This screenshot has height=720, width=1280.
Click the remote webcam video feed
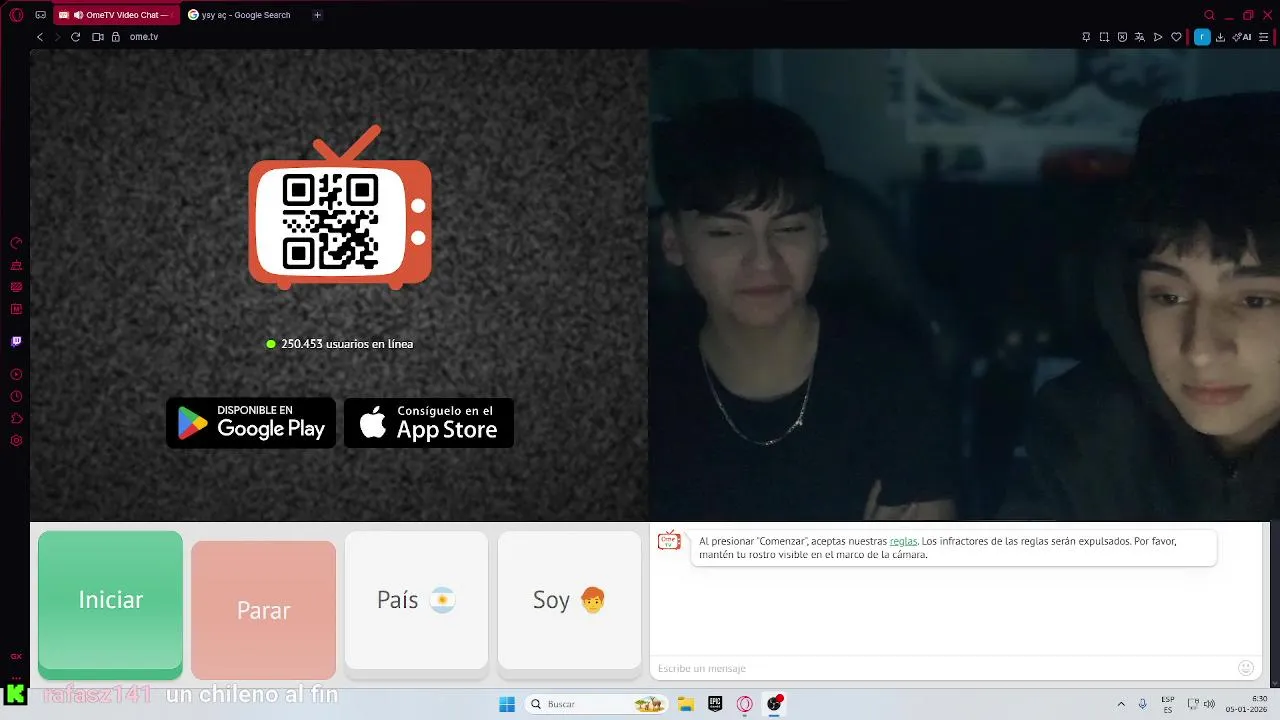pyautogui.click(x=965, y=285)
